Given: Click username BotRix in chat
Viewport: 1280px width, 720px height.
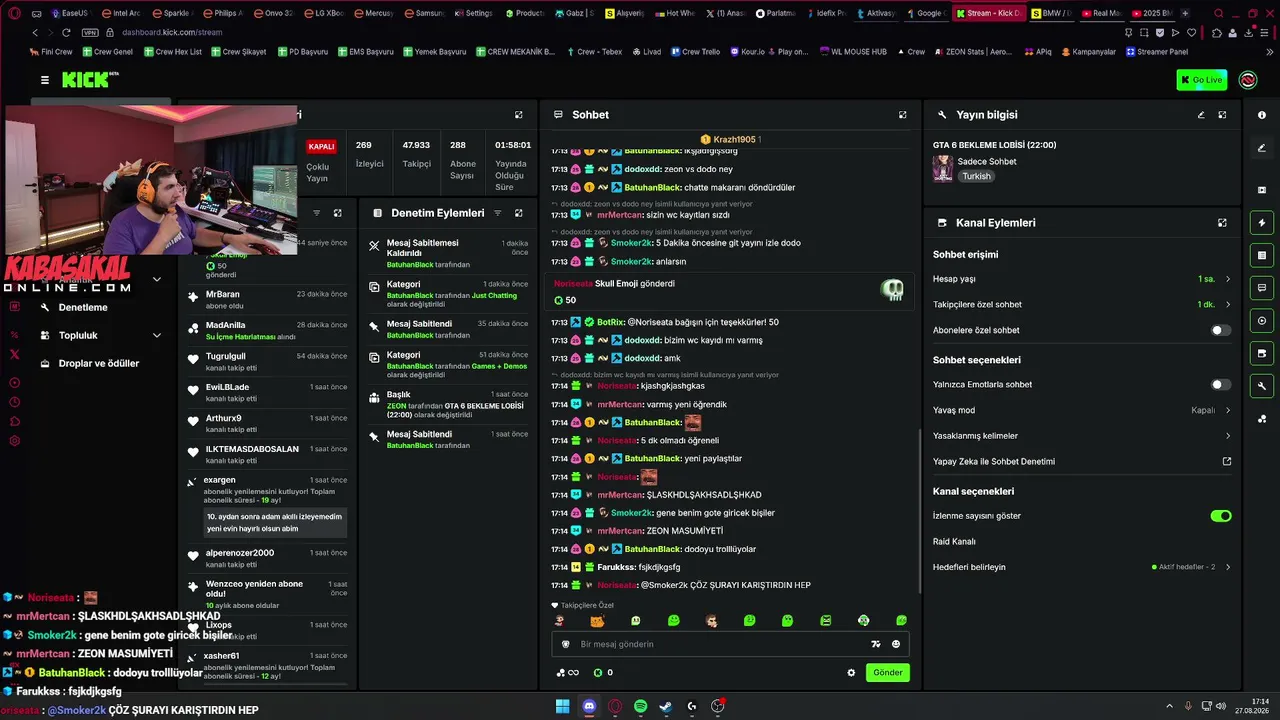Looking at the screenshot, I should 610,322.
